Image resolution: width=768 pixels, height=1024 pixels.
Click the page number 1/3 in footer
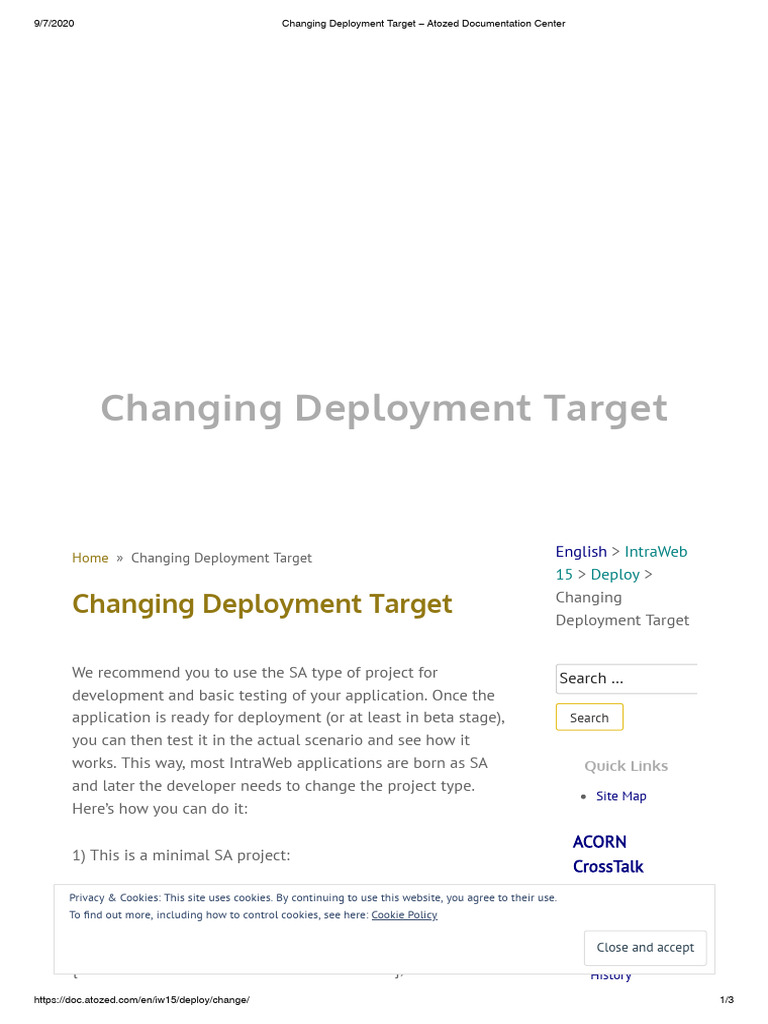(x=727, y=1000)
